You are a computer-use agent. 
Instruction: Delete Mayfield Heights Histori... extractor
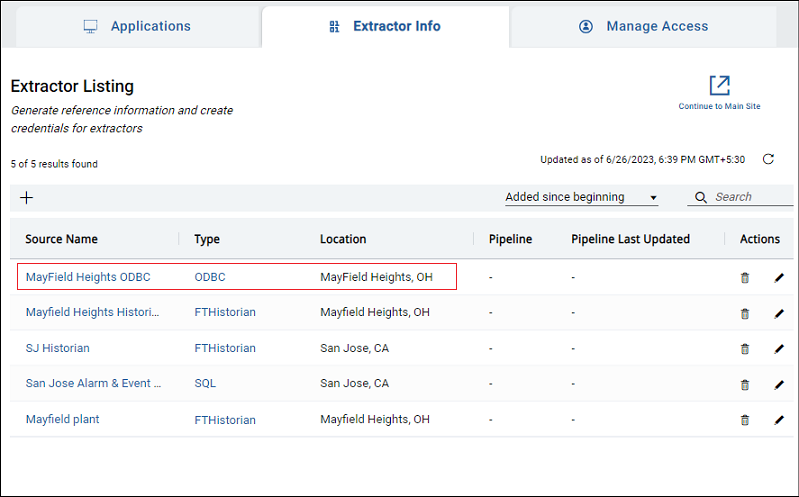click(744, 313)
